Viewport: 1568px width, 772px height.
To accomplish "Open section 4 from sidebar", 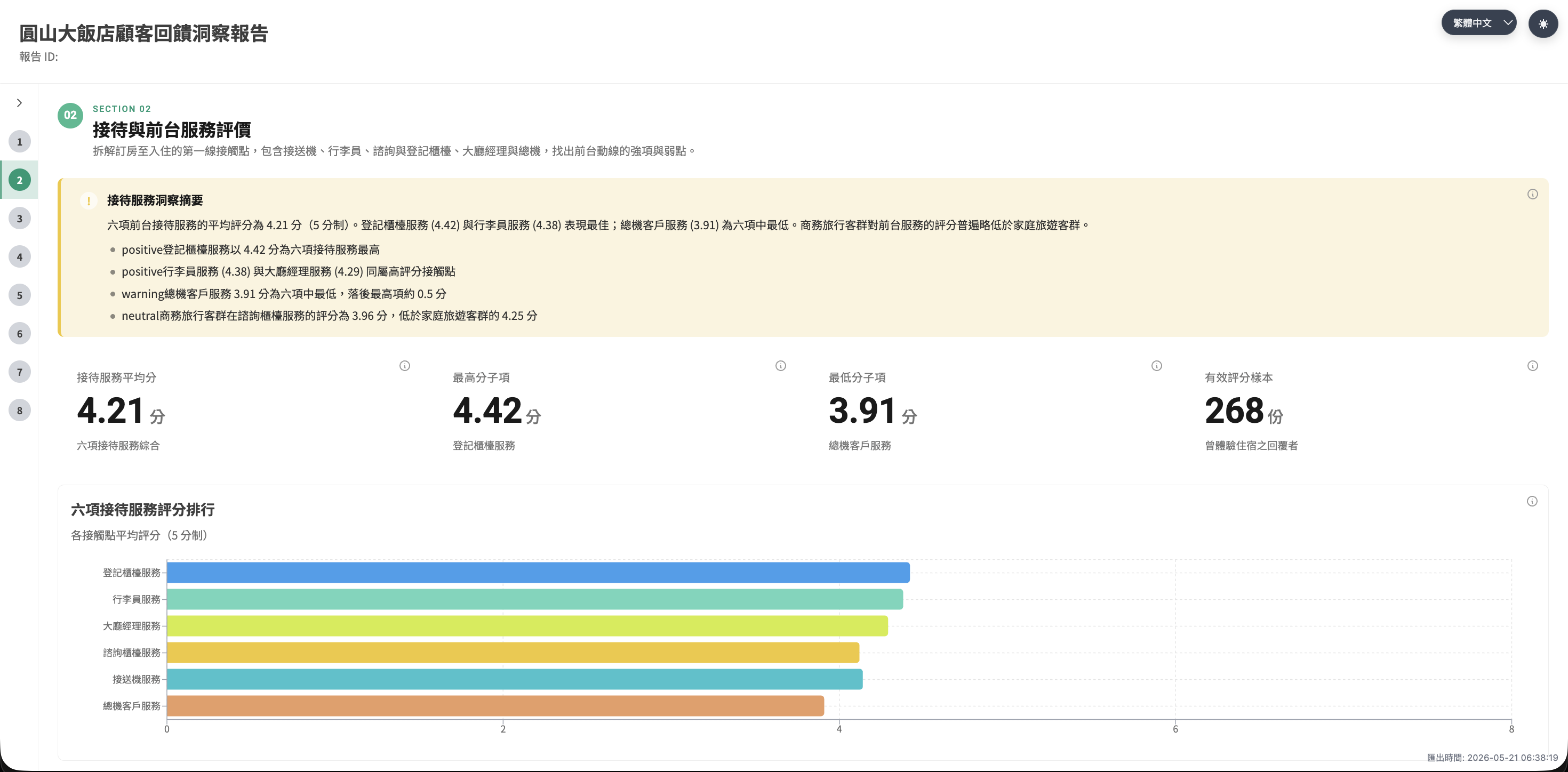I will pyautogui.click(x=20, y=257).
